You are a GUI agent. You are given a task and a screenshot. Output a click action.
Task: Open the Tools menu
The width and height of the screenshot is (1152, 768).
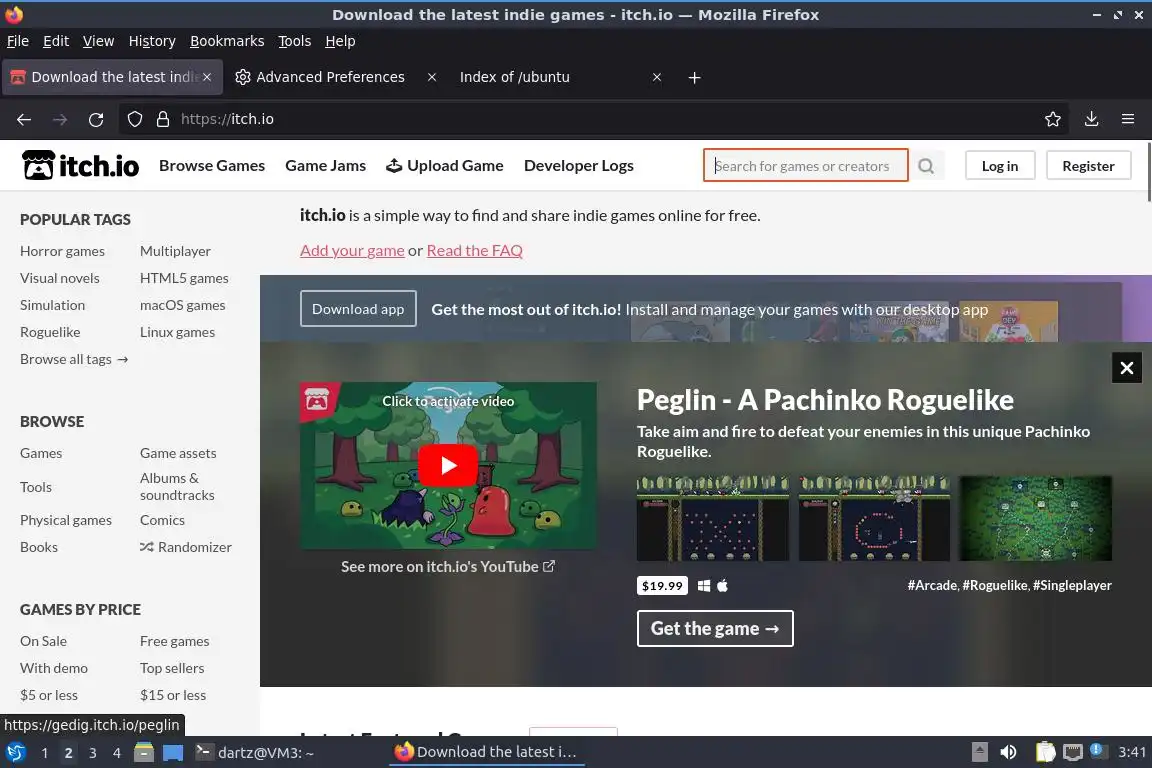[295, 41]
